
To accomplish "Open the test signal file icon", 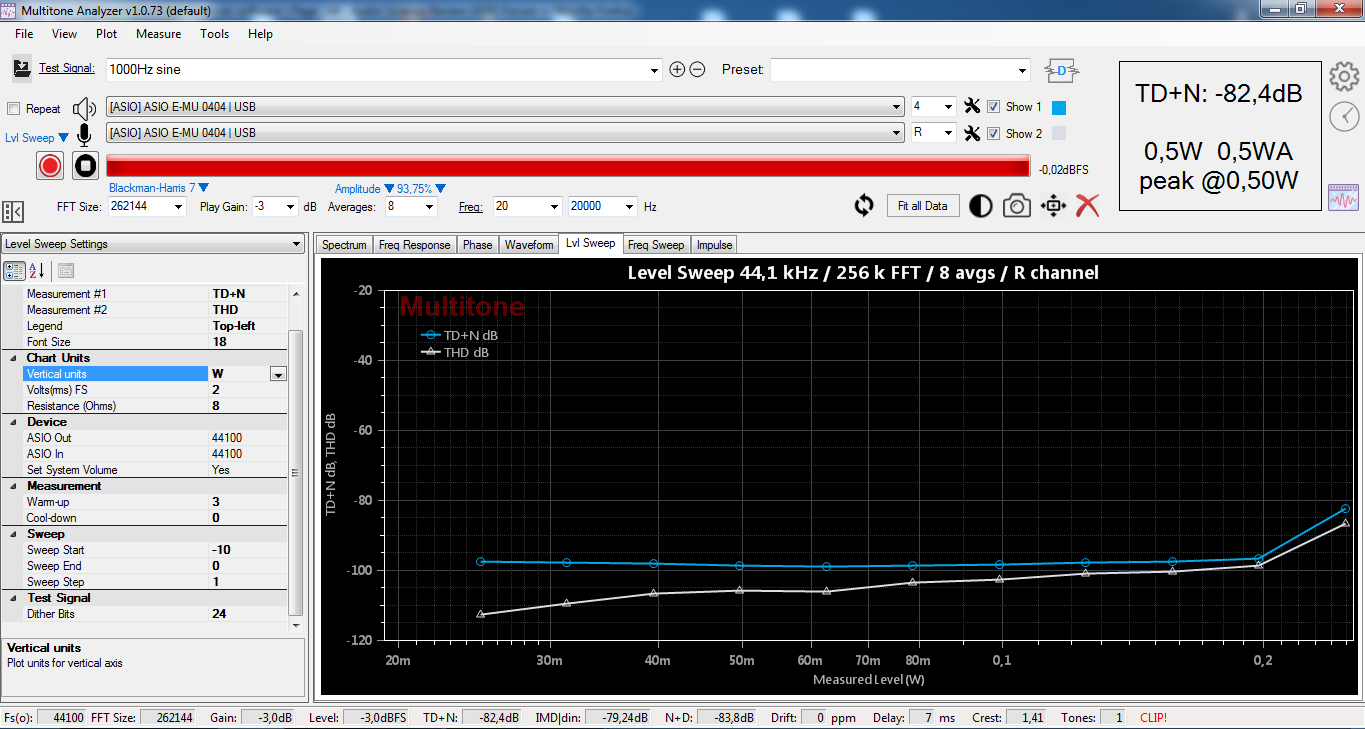I will 22,69.
